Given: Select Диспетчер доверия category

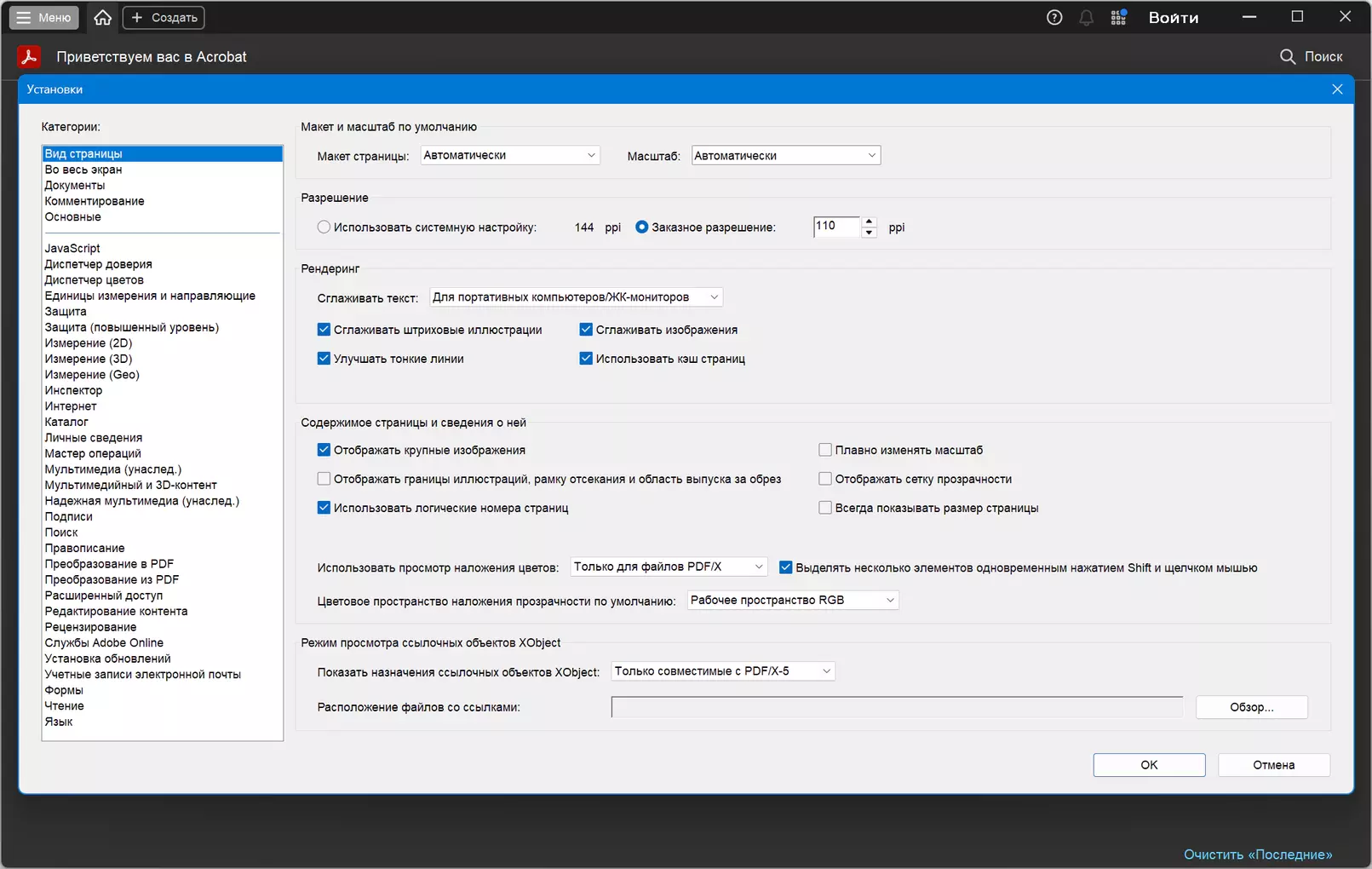Looking at the screenshot, I should click(x=99, y=264).
